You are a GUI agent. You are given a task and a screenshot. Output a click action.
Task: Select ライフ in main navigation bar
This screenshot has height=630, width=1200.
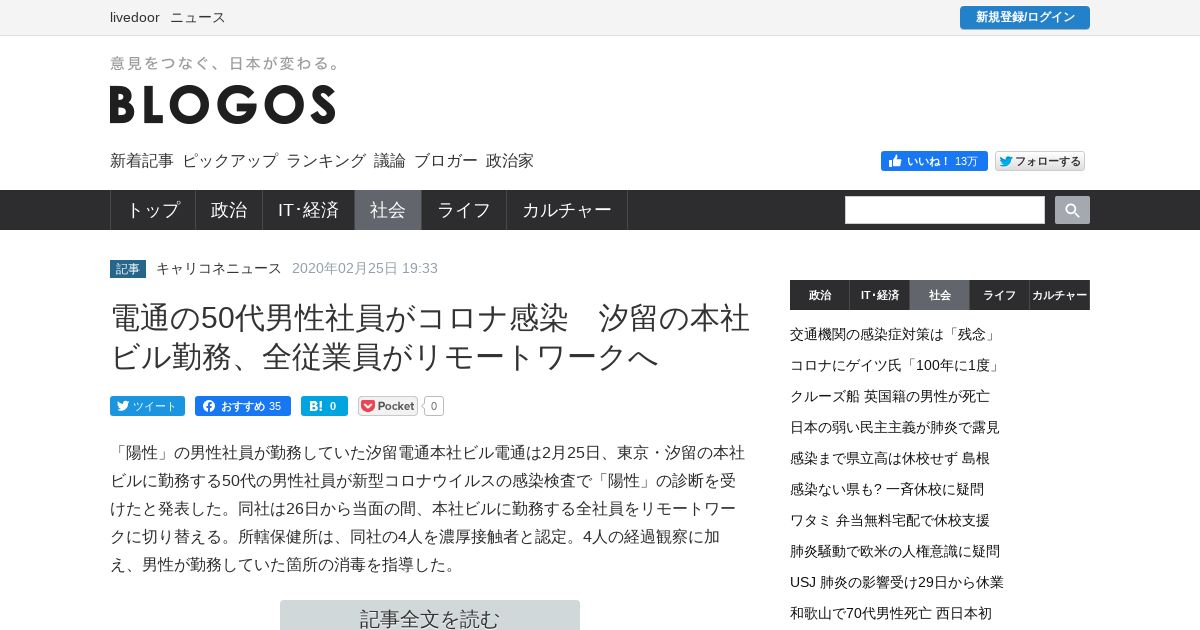click(x=464, y=210)
